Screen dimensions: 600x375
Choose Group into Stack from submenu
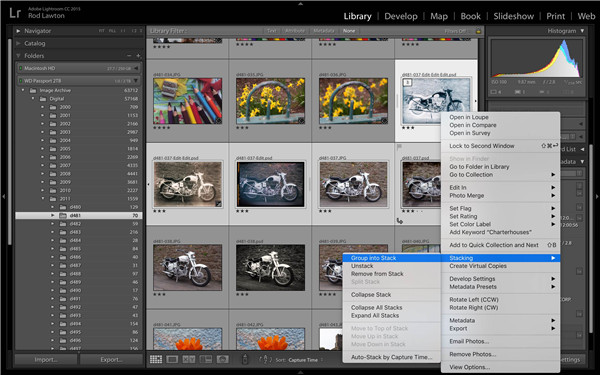point(391,258)
